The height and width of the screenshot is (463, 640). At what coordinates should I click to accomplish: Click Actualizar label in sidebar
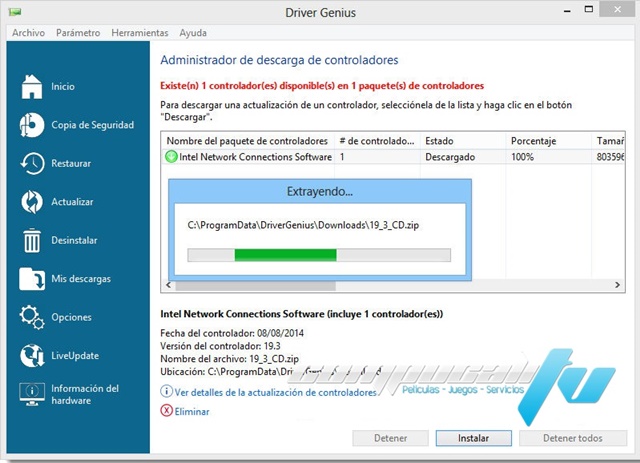coord(72,202)
